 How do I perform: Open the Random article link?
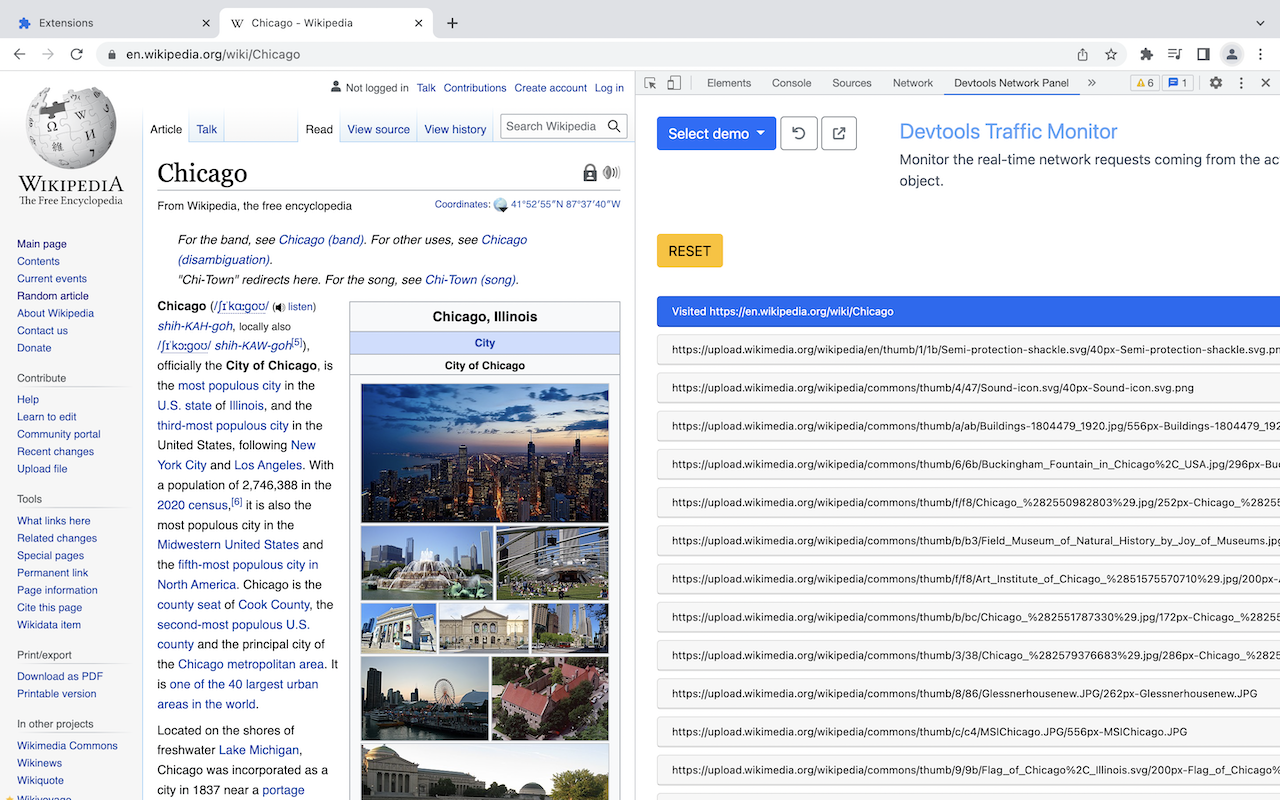click(x=52, y=296)
